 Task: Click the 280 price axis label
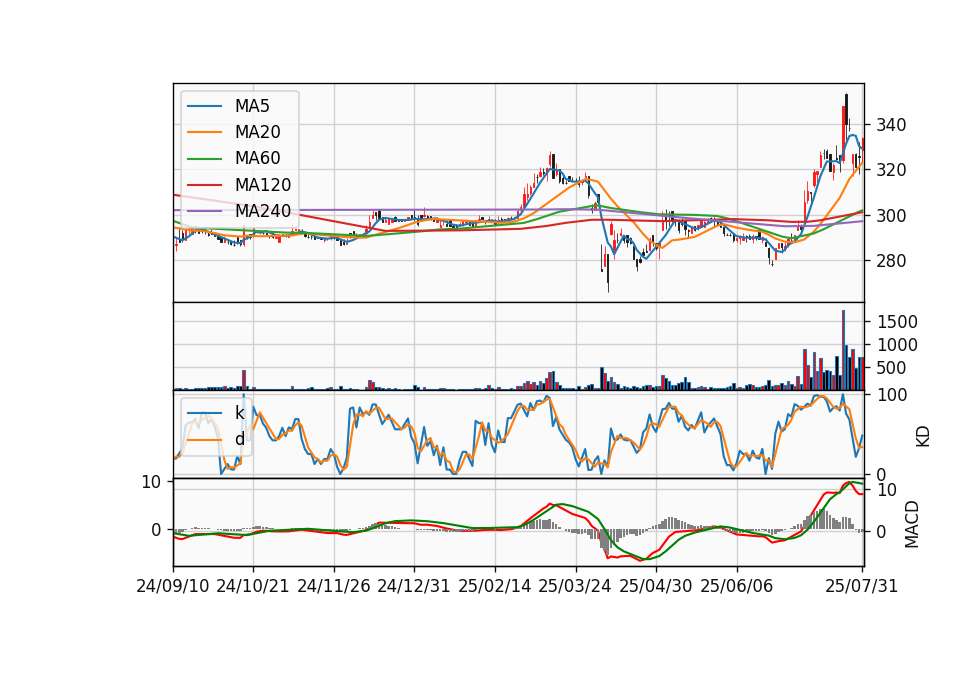(x=891, y=261)
